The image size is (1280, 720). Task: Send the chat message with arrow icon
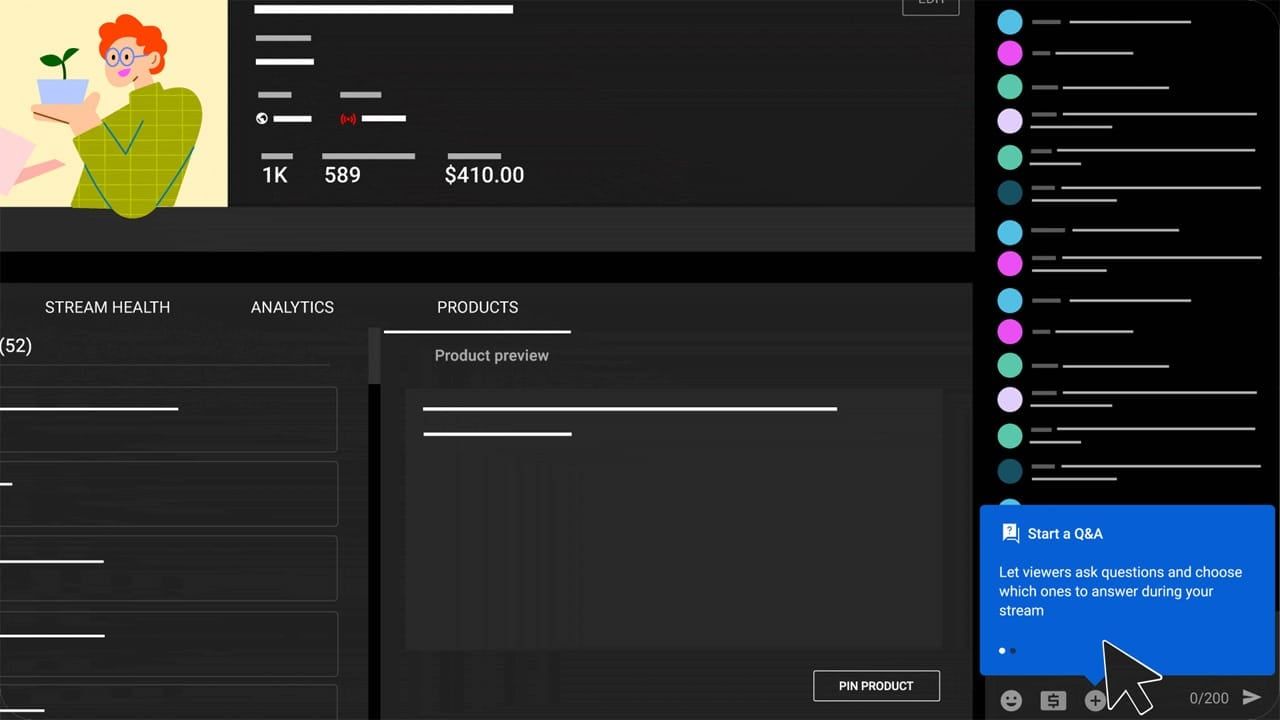[x=1251, y=697]
